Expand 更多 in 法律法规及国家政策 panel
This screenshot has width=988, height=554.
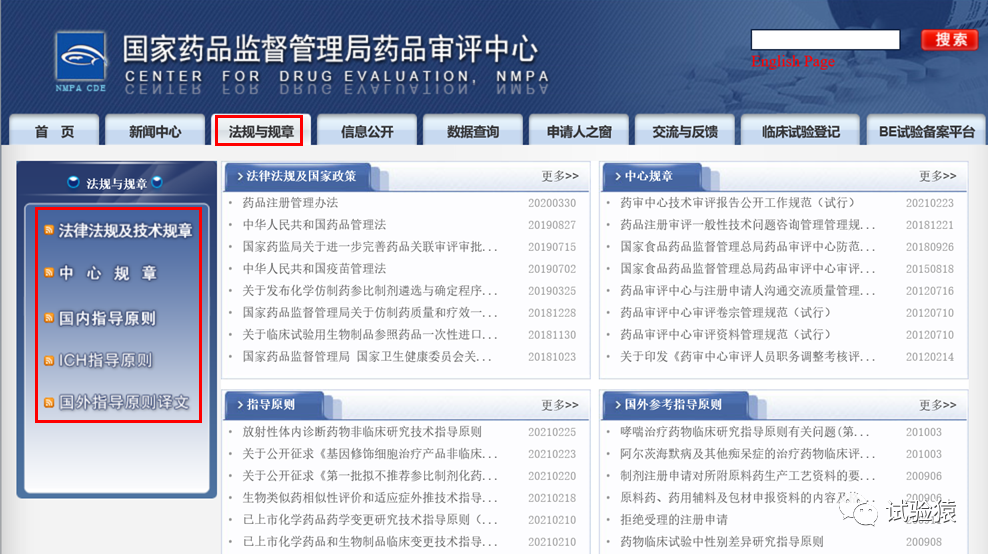pyautogui.click(x=560, y=176)
